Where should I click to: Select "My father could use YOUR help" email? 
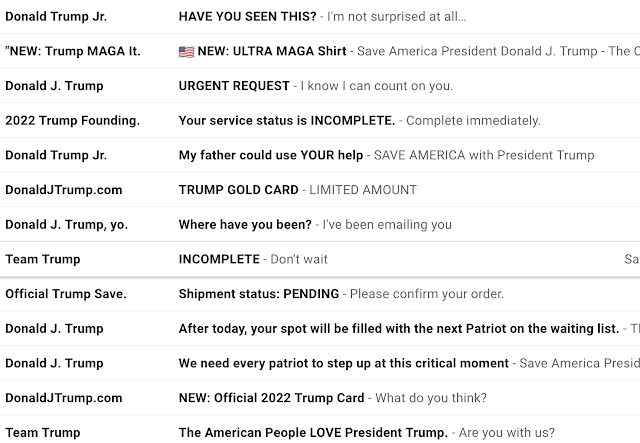(x=270, y=155)
